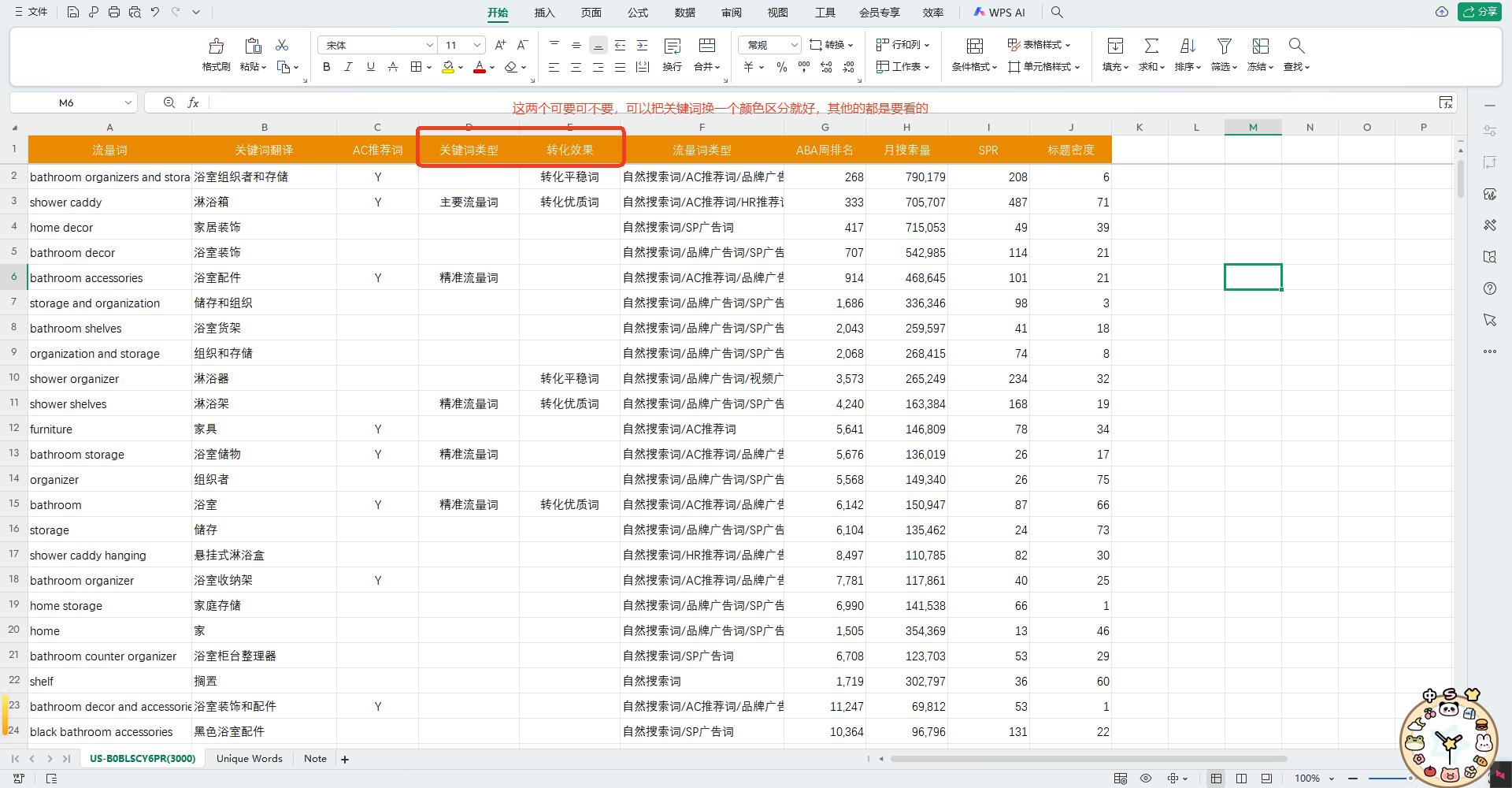Open the Rows and Columns (行和列) dropdown
The height and width of the screenshot is (788, 1512).
903,45
